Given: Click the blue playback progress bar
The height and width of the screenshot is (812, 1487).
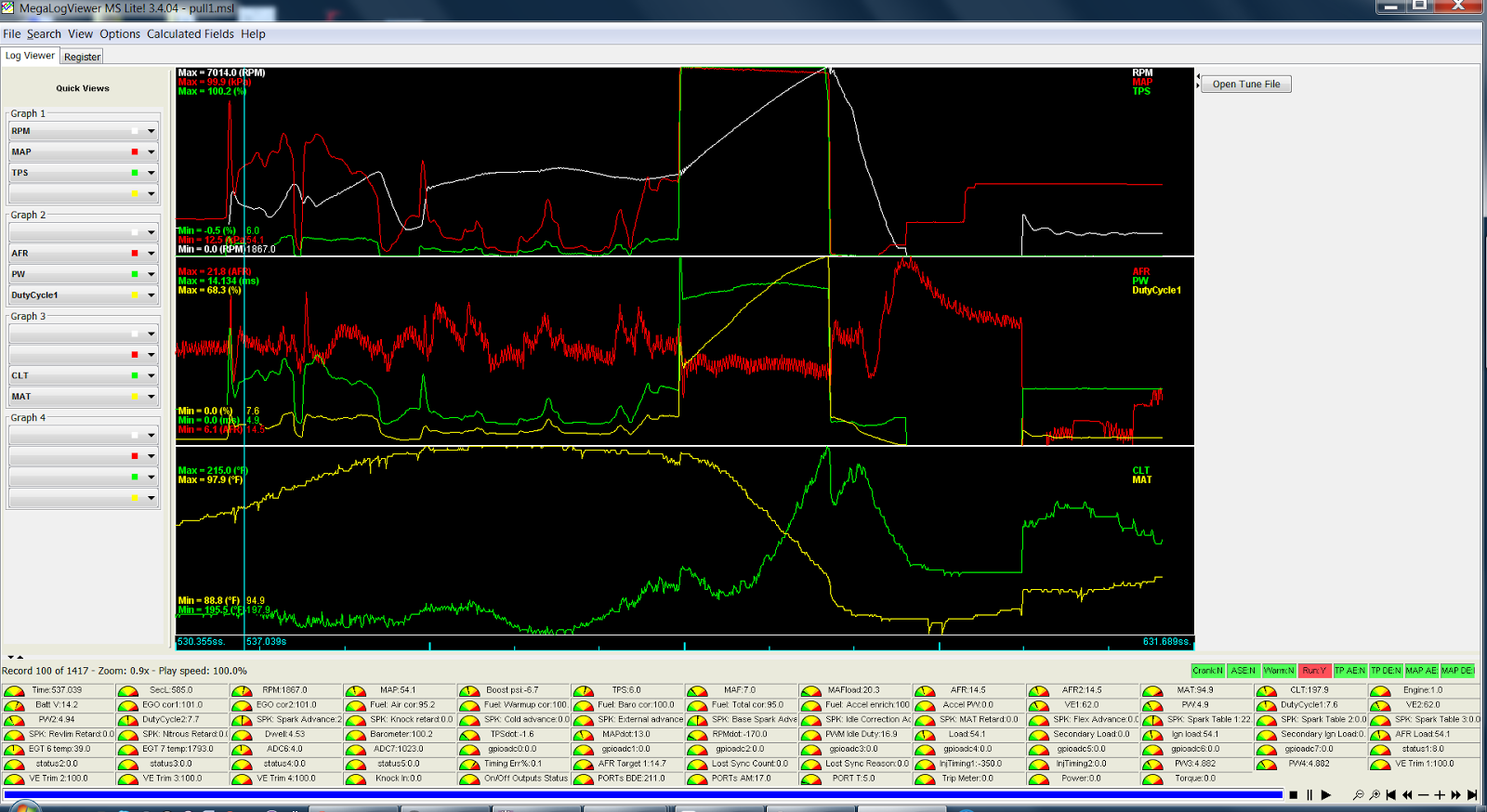Looking at the screenshot, I should click(643, 794).
